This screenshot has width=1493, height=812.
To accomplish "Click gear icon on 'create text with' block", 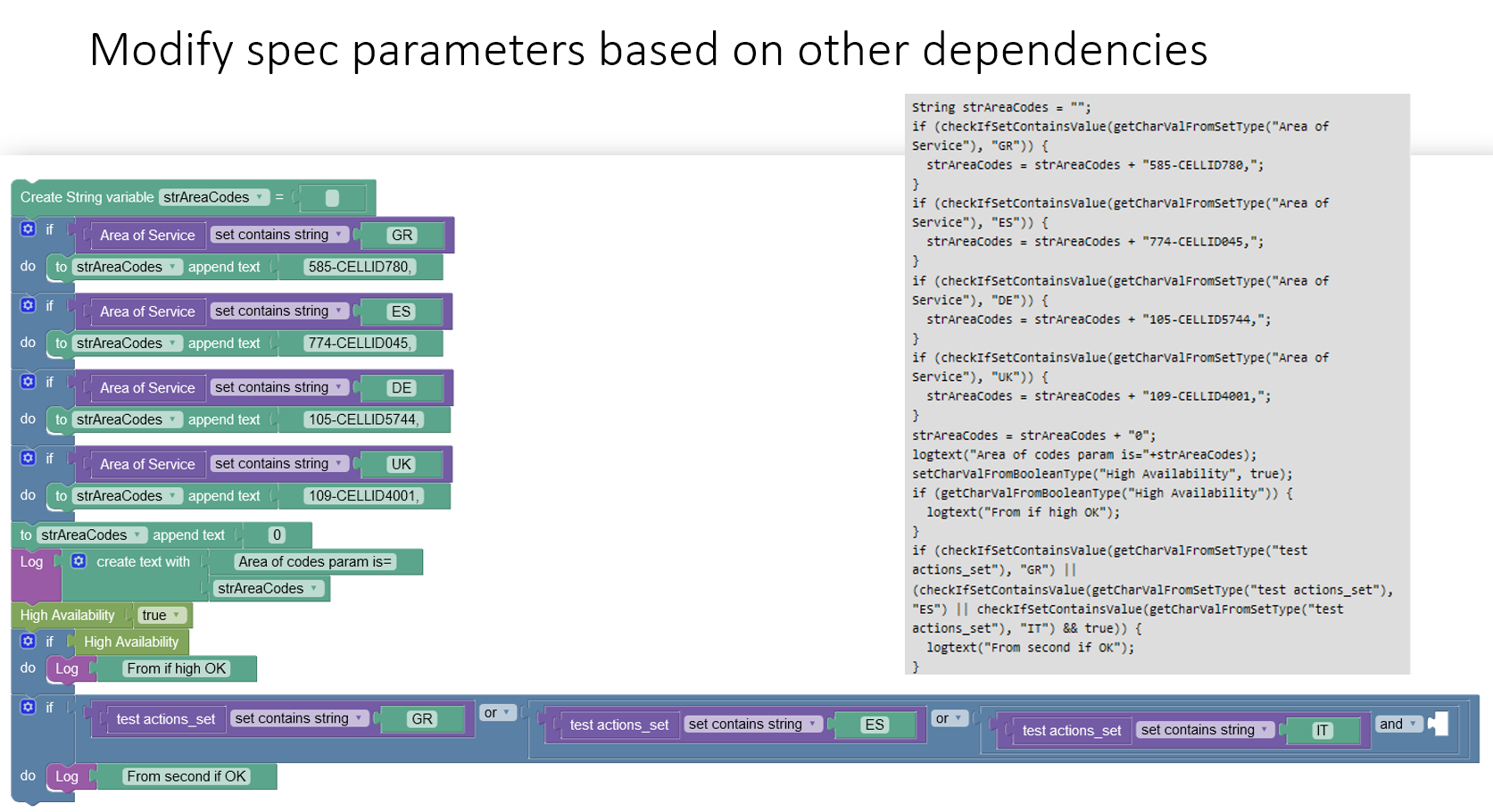I will click(x=79, y=561).
